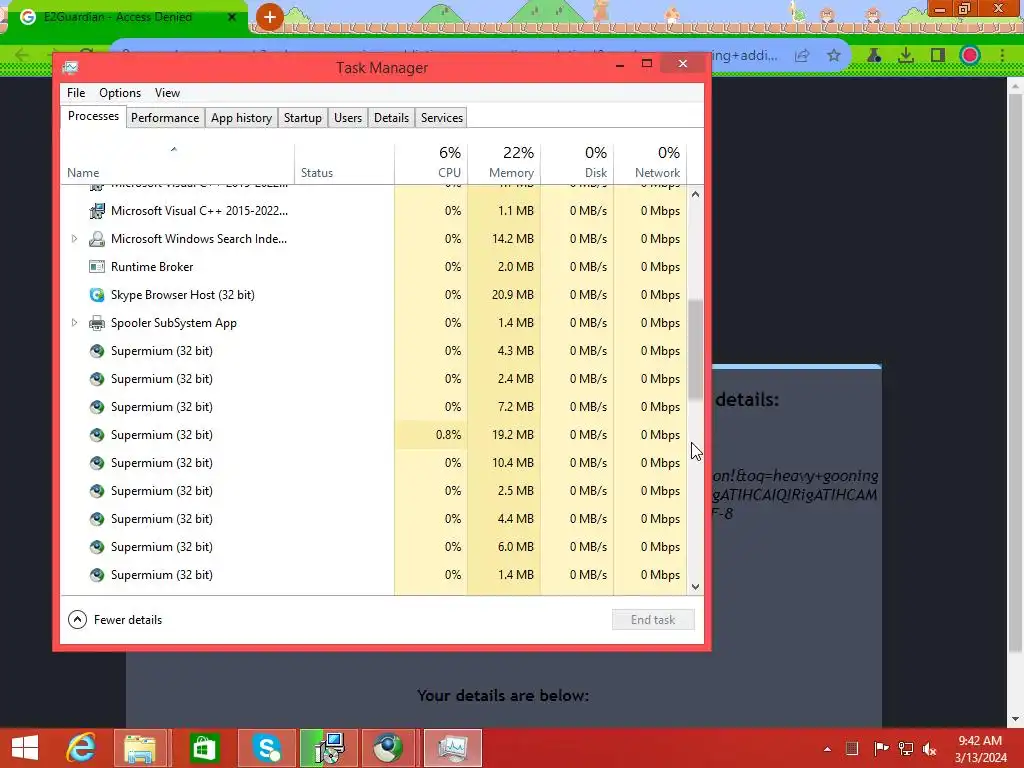Click the Supermium icon using 2.4 MB
This screenshot has height=768, width=1024.
[97, 379]
